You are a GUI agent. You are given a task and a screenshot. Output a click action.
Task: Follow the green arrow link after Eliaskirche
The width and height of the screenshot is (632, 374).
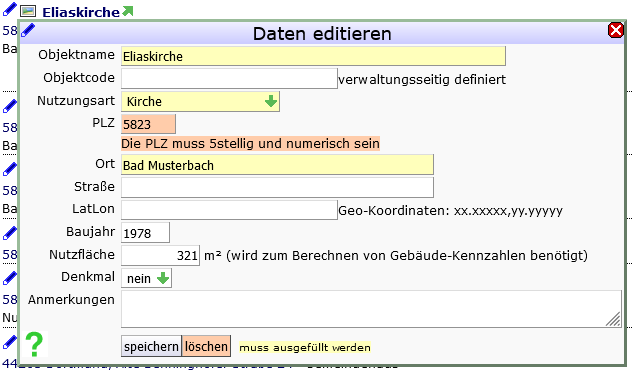pos(128,11)
